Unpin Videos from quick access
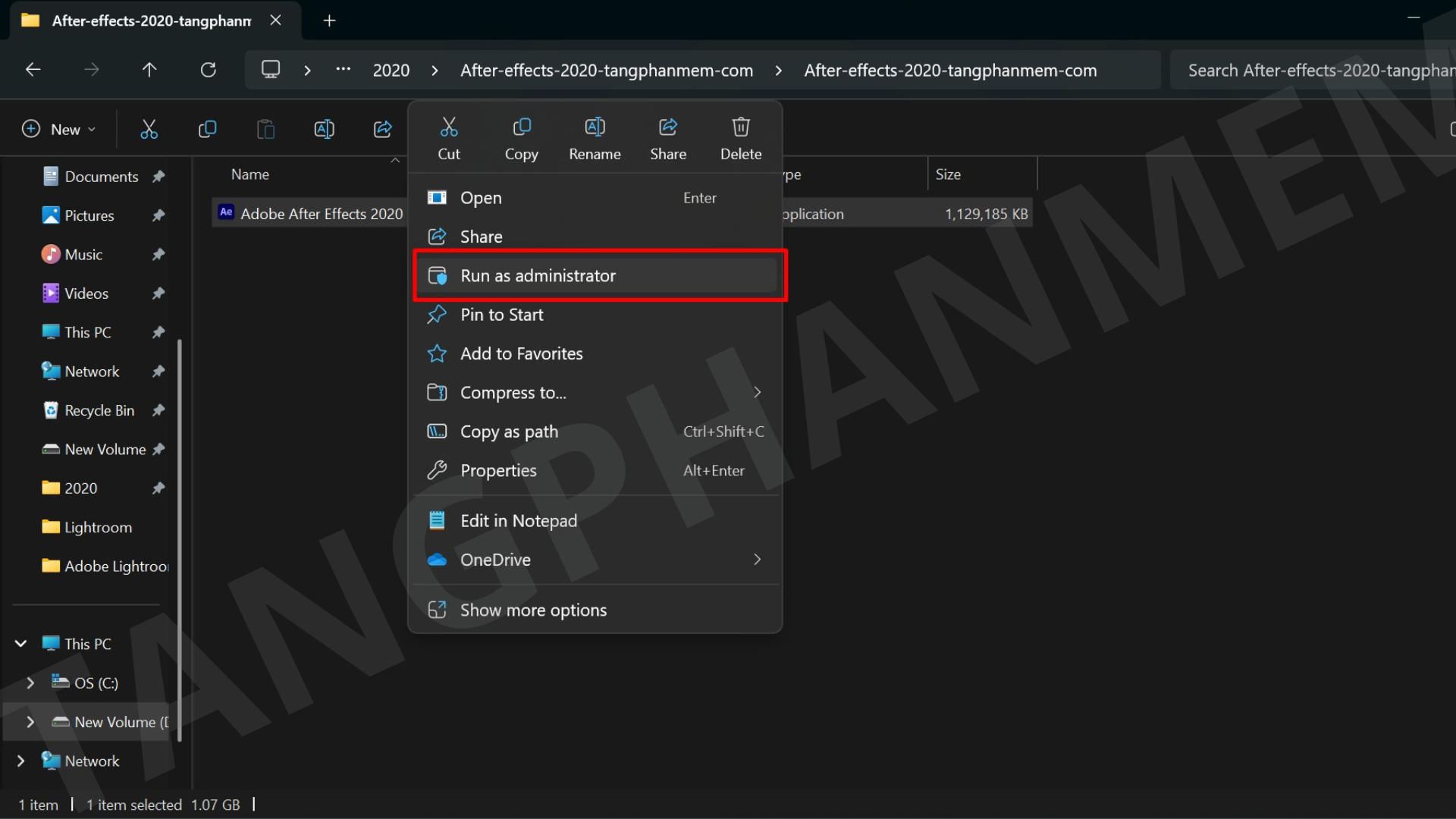Screen dimensions: 1456x819 pyautogui.click(x=158, y=293)
